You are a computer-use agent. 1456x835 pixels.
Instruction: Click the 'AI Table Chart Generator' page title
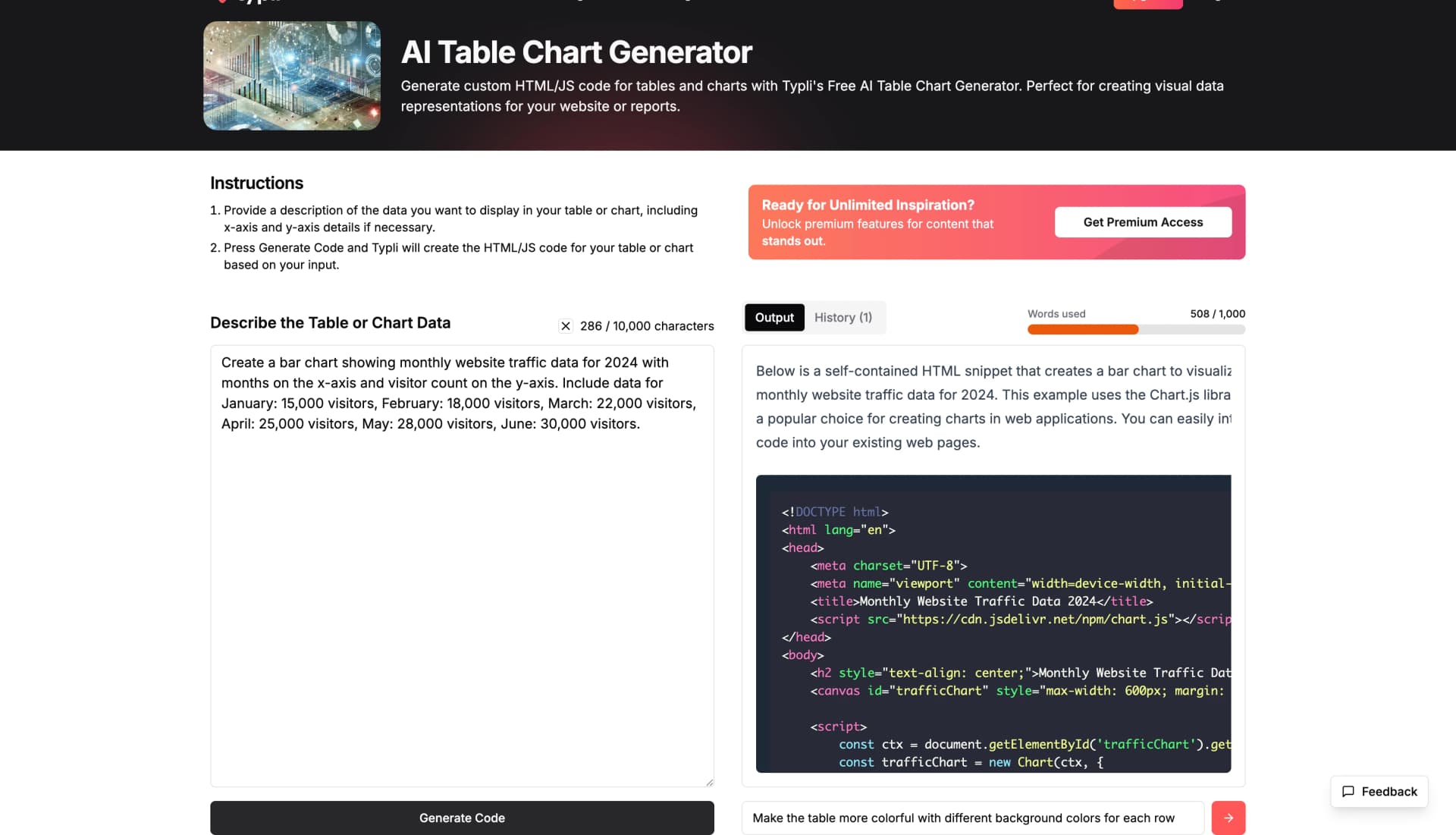(x=576, y=52)
